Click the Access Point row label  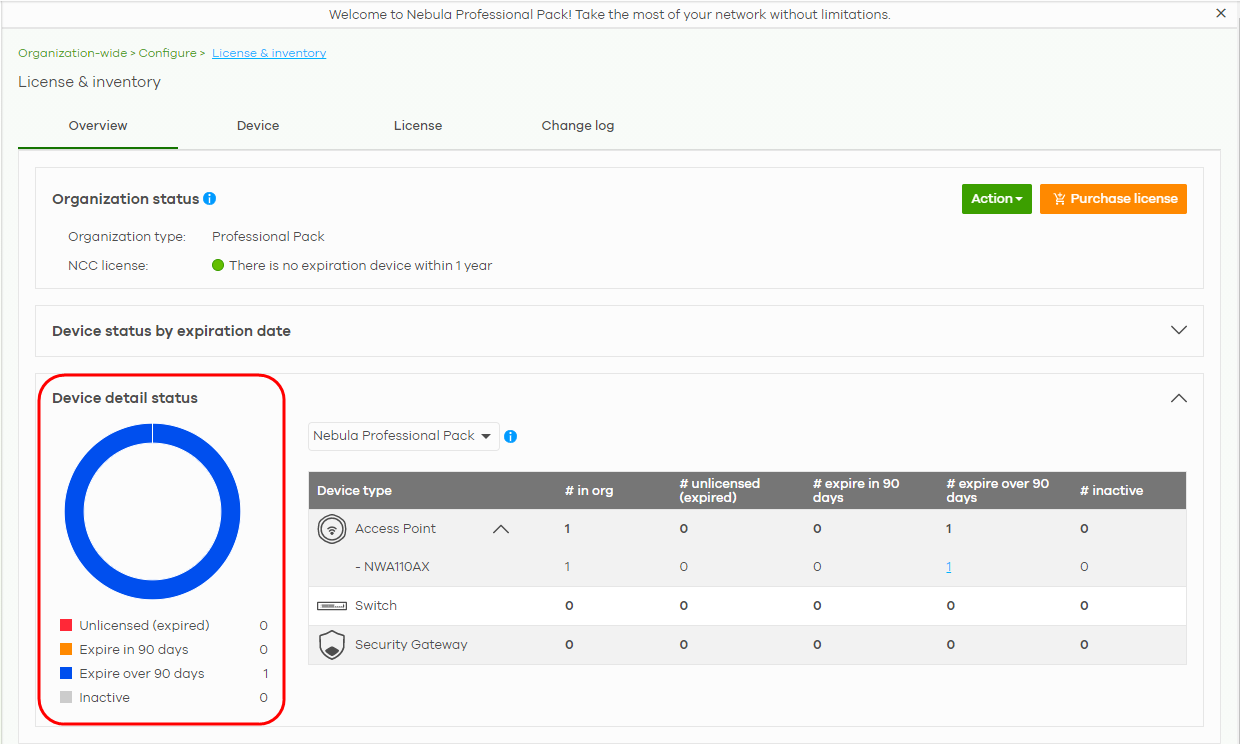395,529
